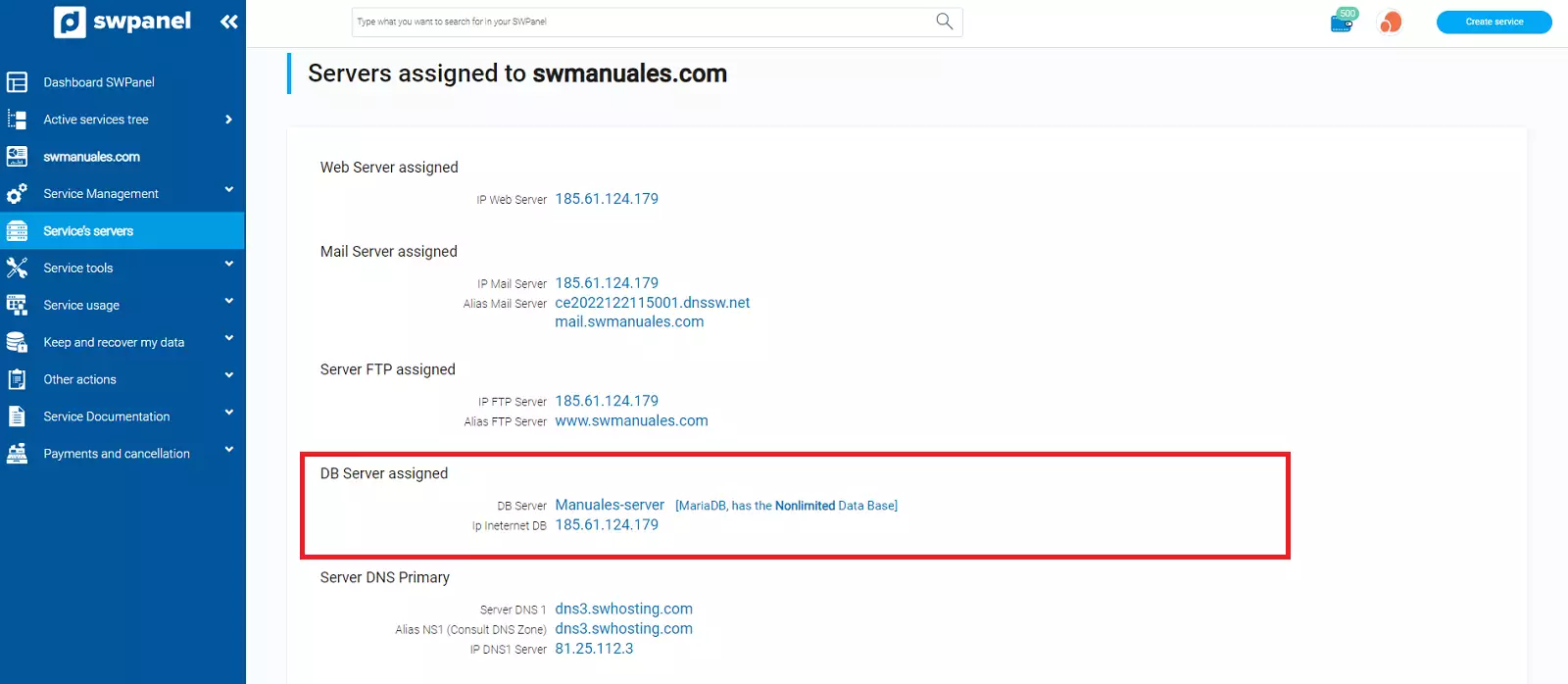The height and width of the screenshot is (684, 1568).
Task: Click the Dashboard SWPanel sidebar icon
Action: 17,82
